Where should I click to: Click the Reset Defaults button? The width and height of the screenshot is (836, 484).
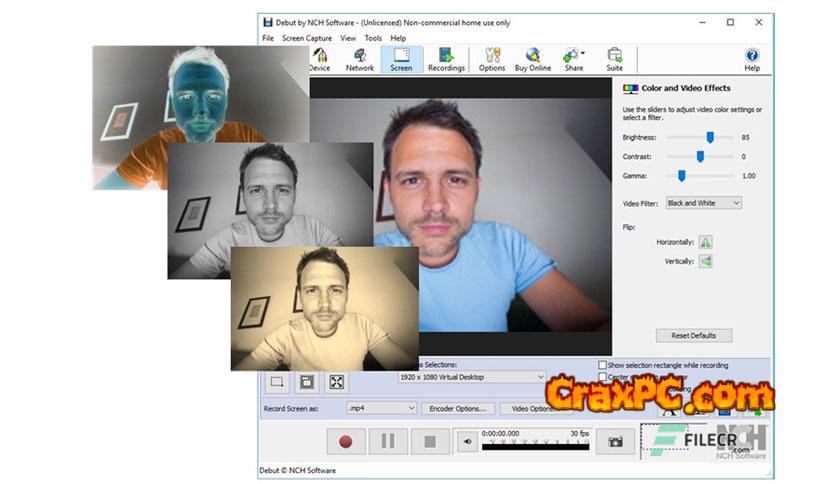[694, 335]
